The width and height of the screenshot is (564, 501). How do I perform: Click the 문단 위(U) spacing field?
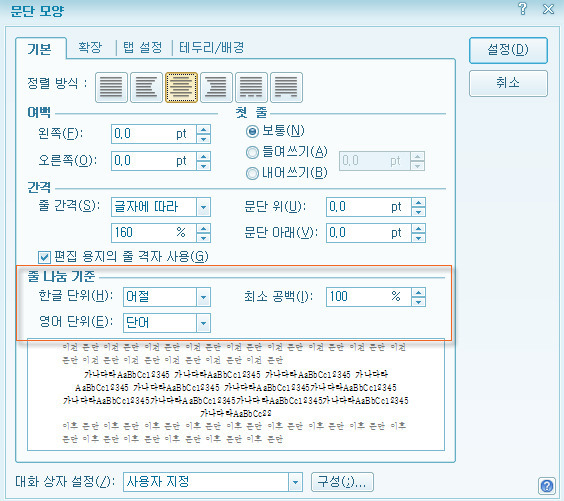tap(369, 207)
